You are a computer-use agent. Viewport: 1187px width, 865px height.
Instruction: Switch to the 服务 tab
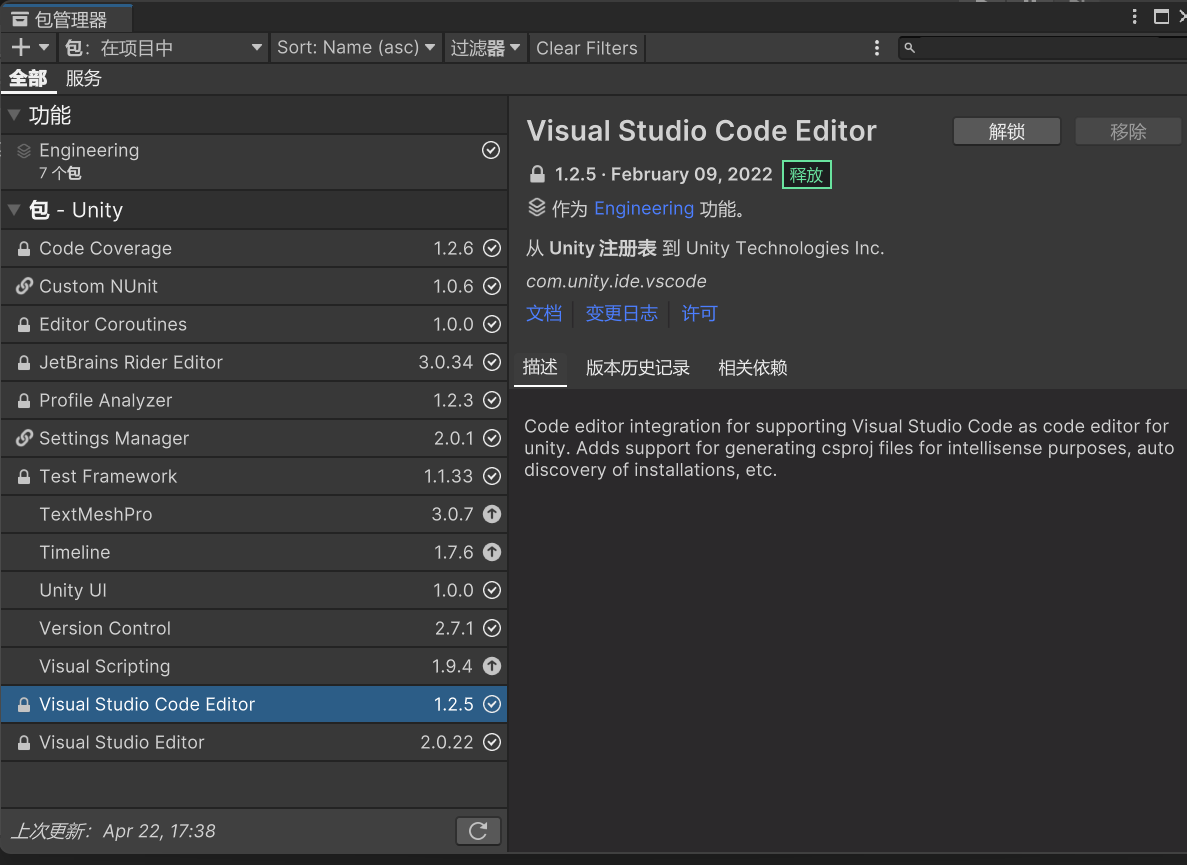83,78
